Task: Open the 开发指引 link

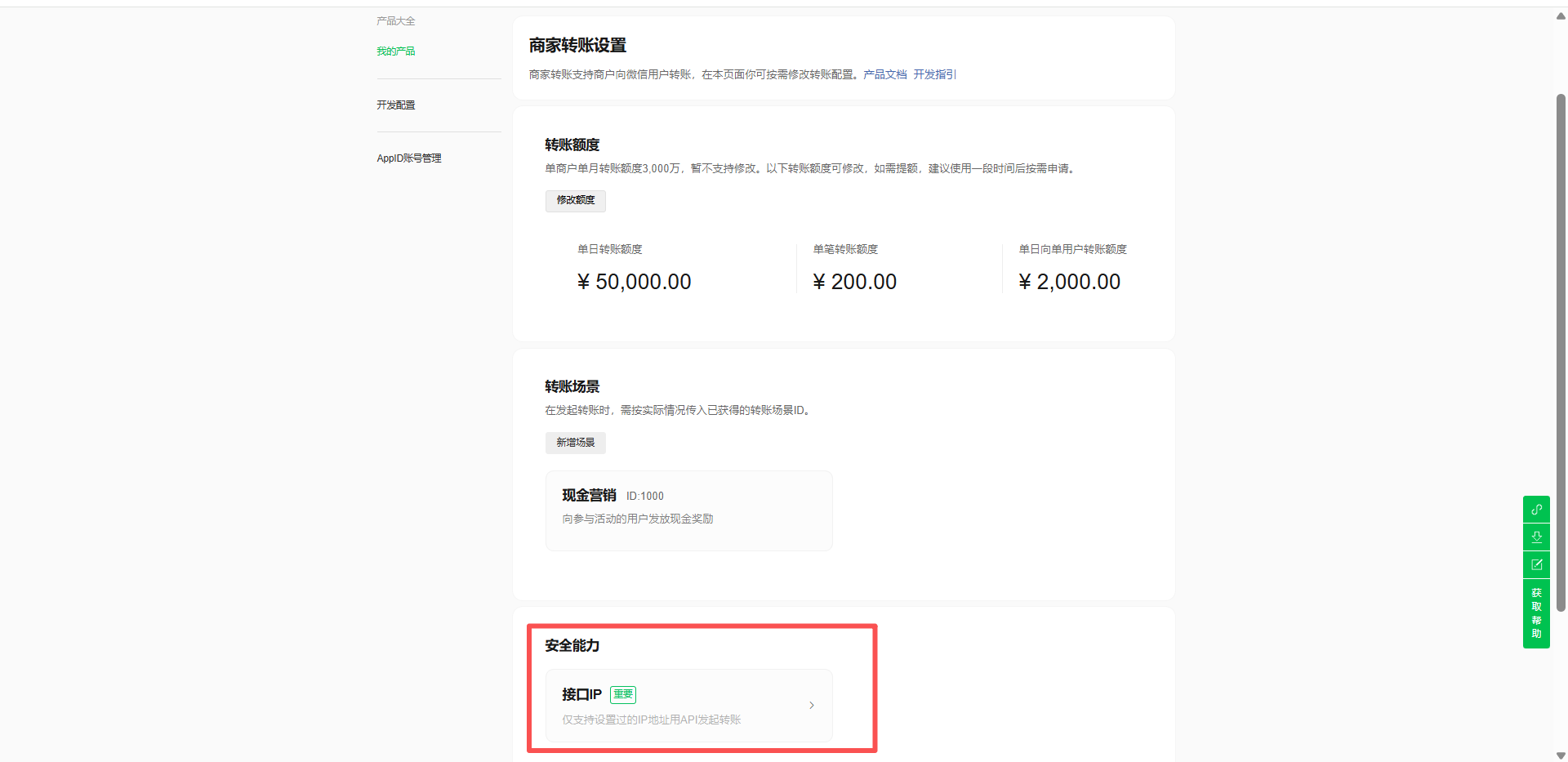Action: point(933,74)
